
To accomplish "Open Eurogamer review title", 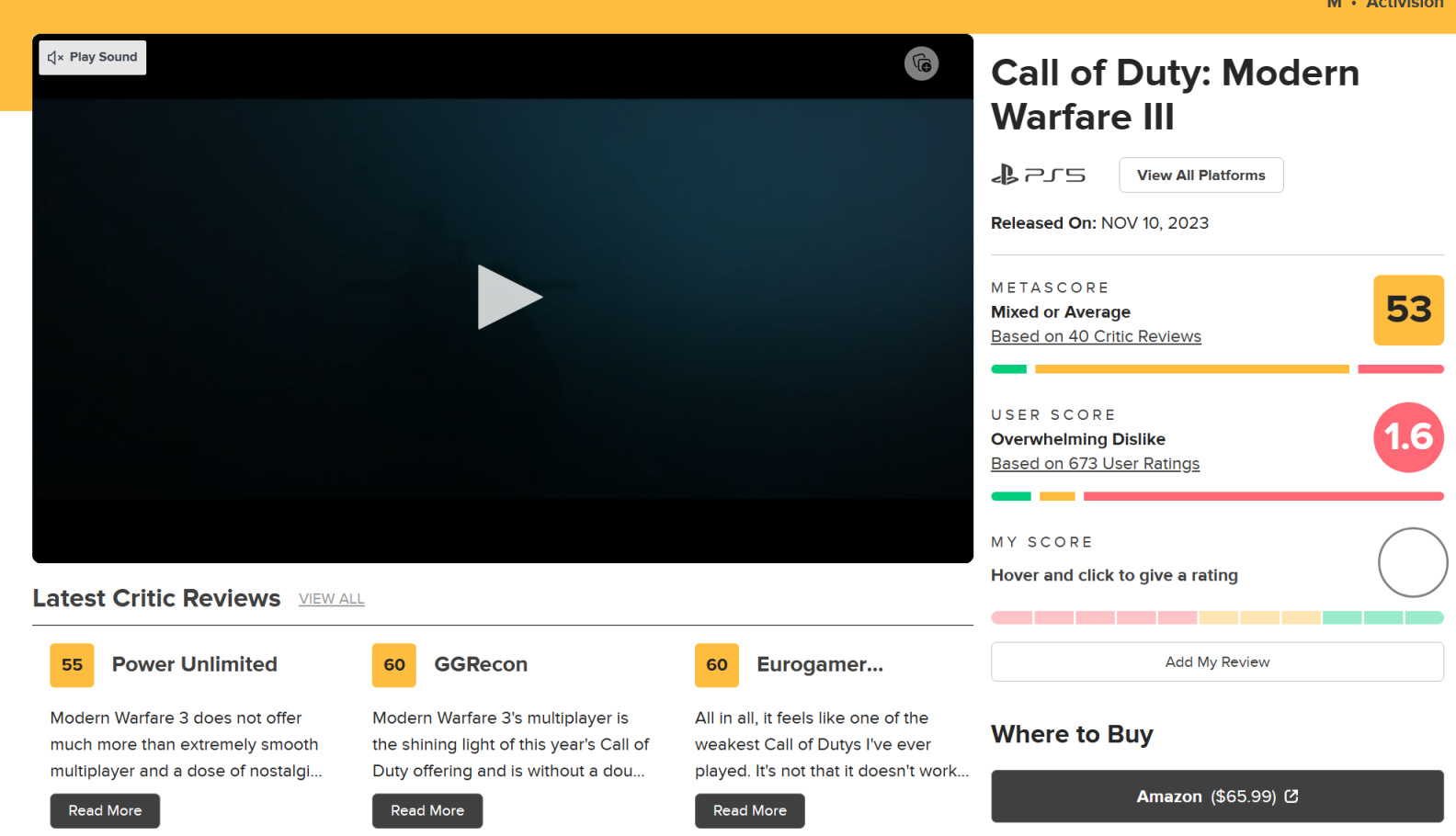I will [x=820, y=664].
